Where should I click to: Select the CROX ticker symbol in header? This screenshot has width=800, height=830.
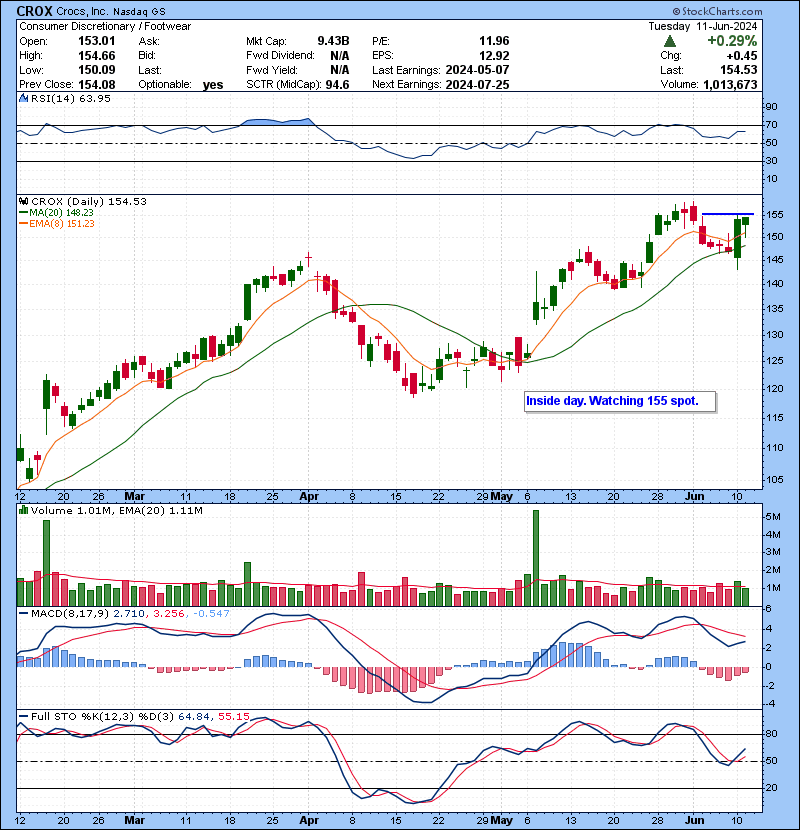34,11
